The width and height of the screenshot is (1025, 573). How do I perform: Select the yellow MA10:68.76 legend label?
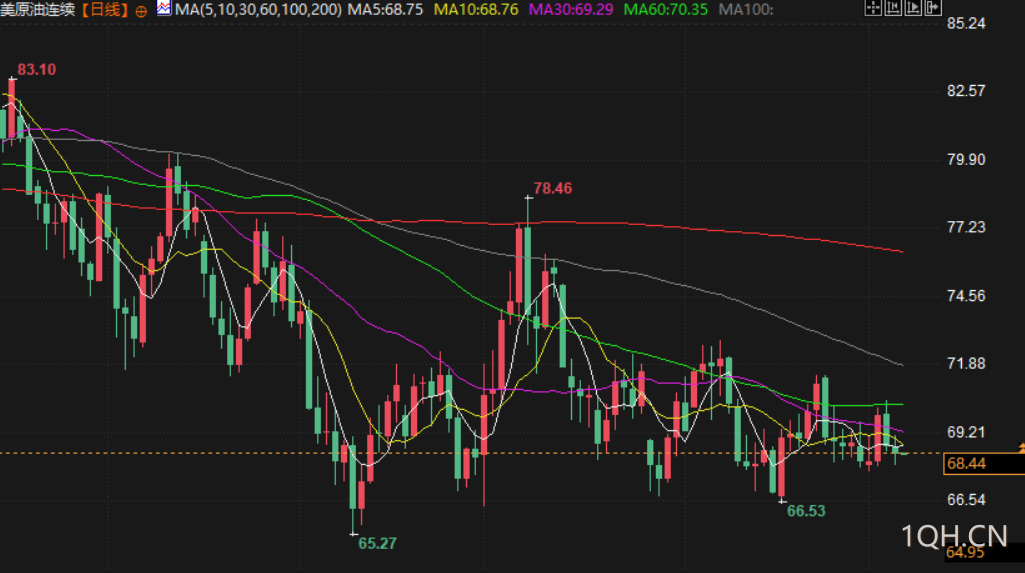[x=476, y=10]
